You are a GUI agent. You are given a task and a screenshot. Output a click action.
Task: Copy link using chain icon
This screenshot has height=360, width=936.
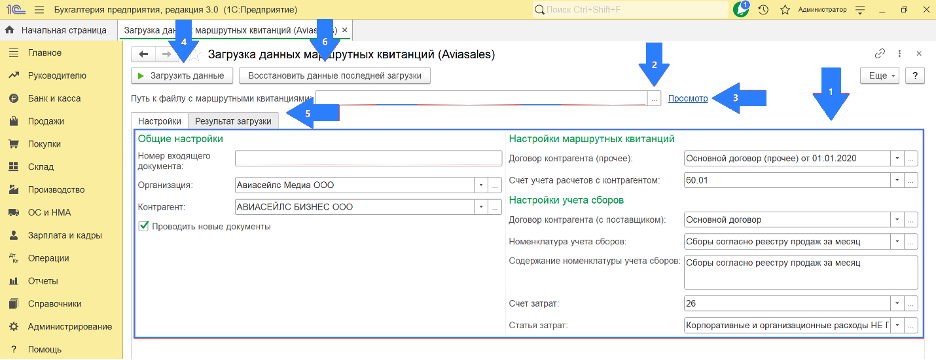879,54
